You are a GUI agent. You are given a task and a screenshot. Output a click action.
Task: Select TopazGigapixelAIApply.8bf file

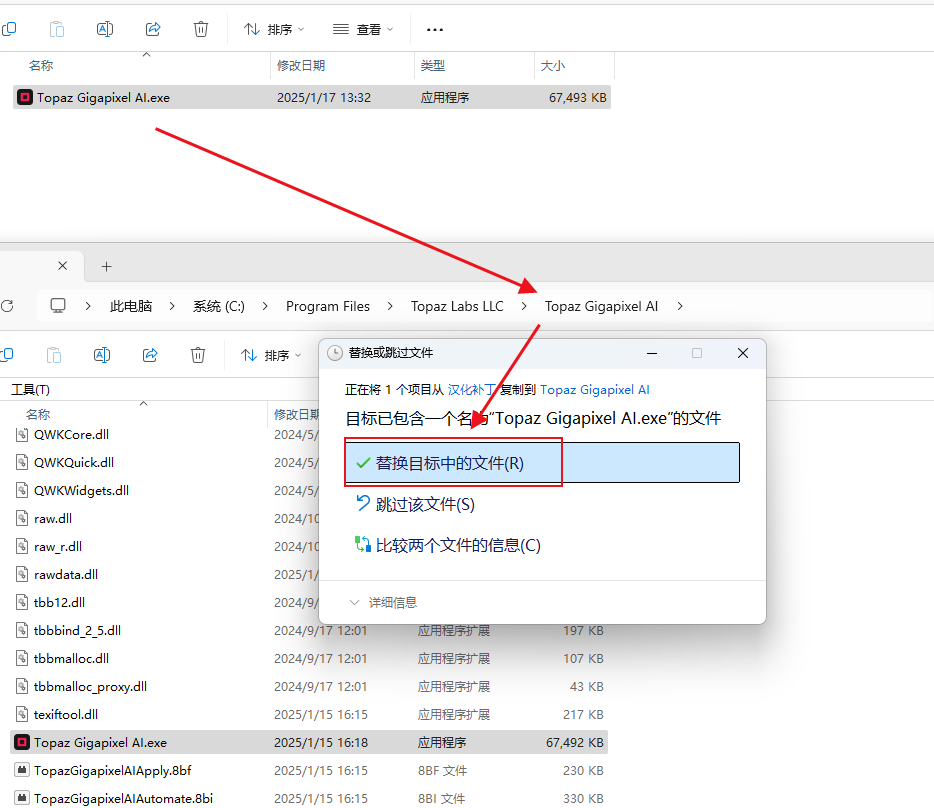pyautogui.click(x=113, y=770)
